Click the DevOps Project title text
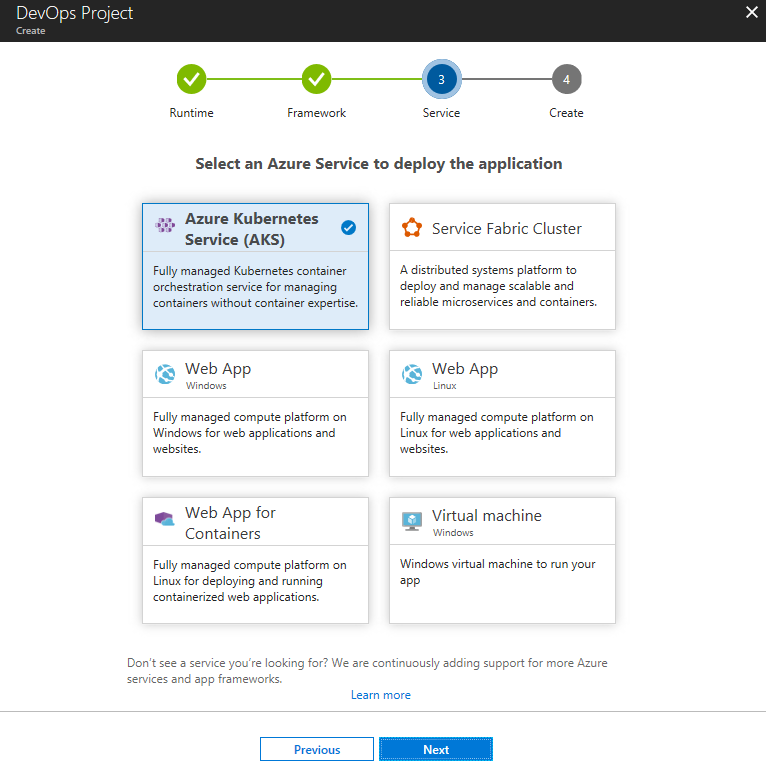766x775 pixels. (x=75, y=13)
